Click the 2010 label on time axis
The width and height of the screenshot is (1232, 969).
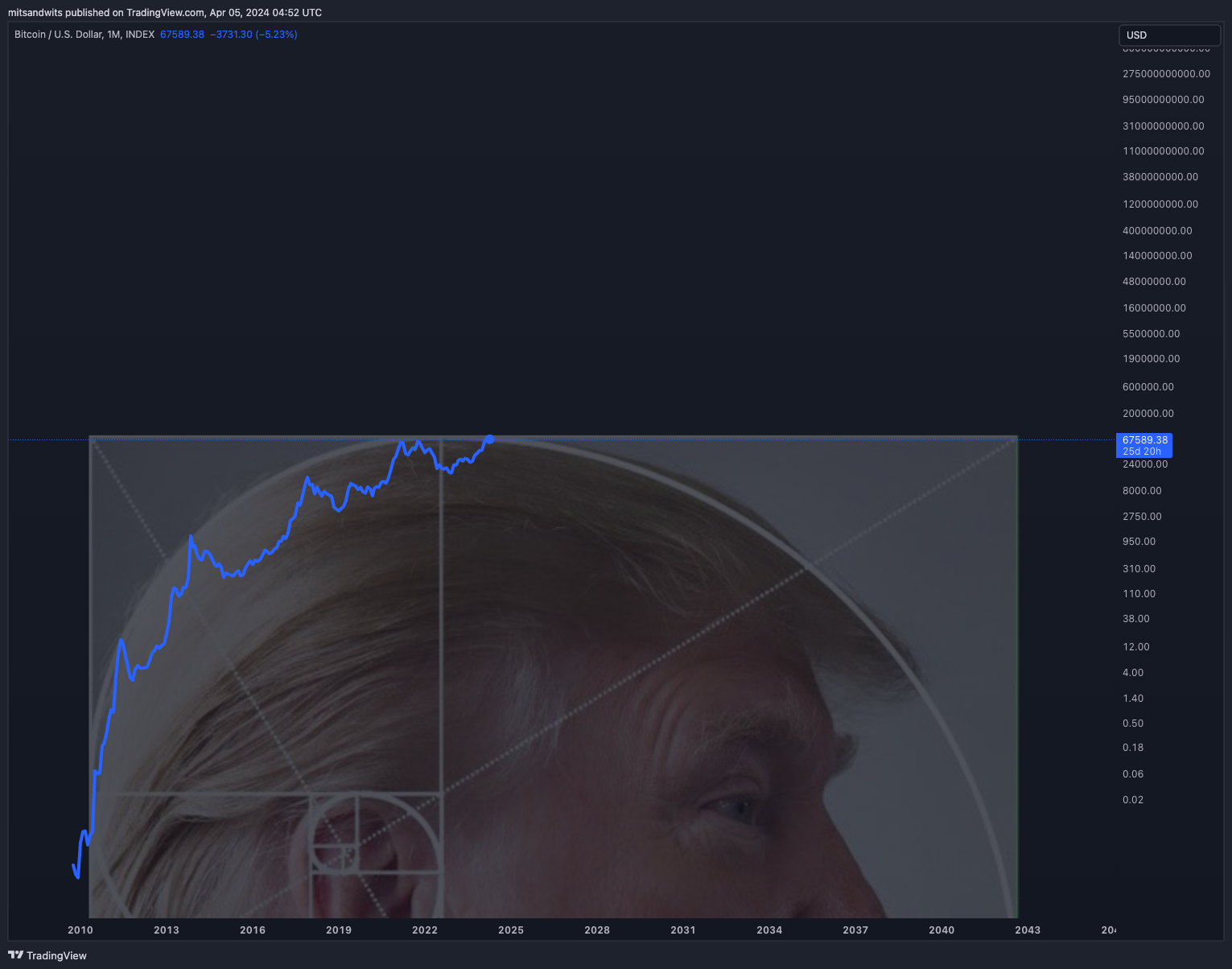tap(80, 930)
